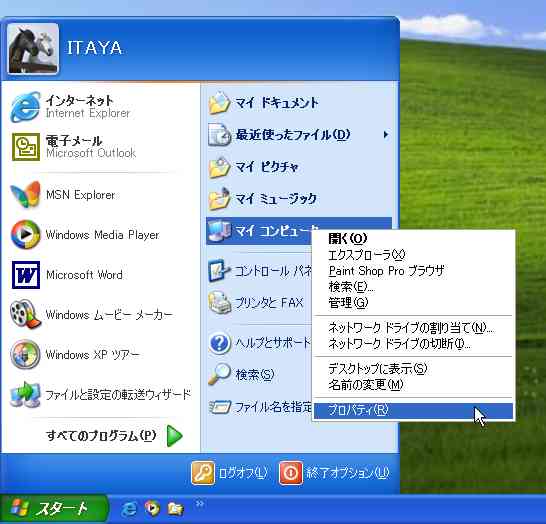Expand すべてのプログラム green arrow

pos(174,435)
